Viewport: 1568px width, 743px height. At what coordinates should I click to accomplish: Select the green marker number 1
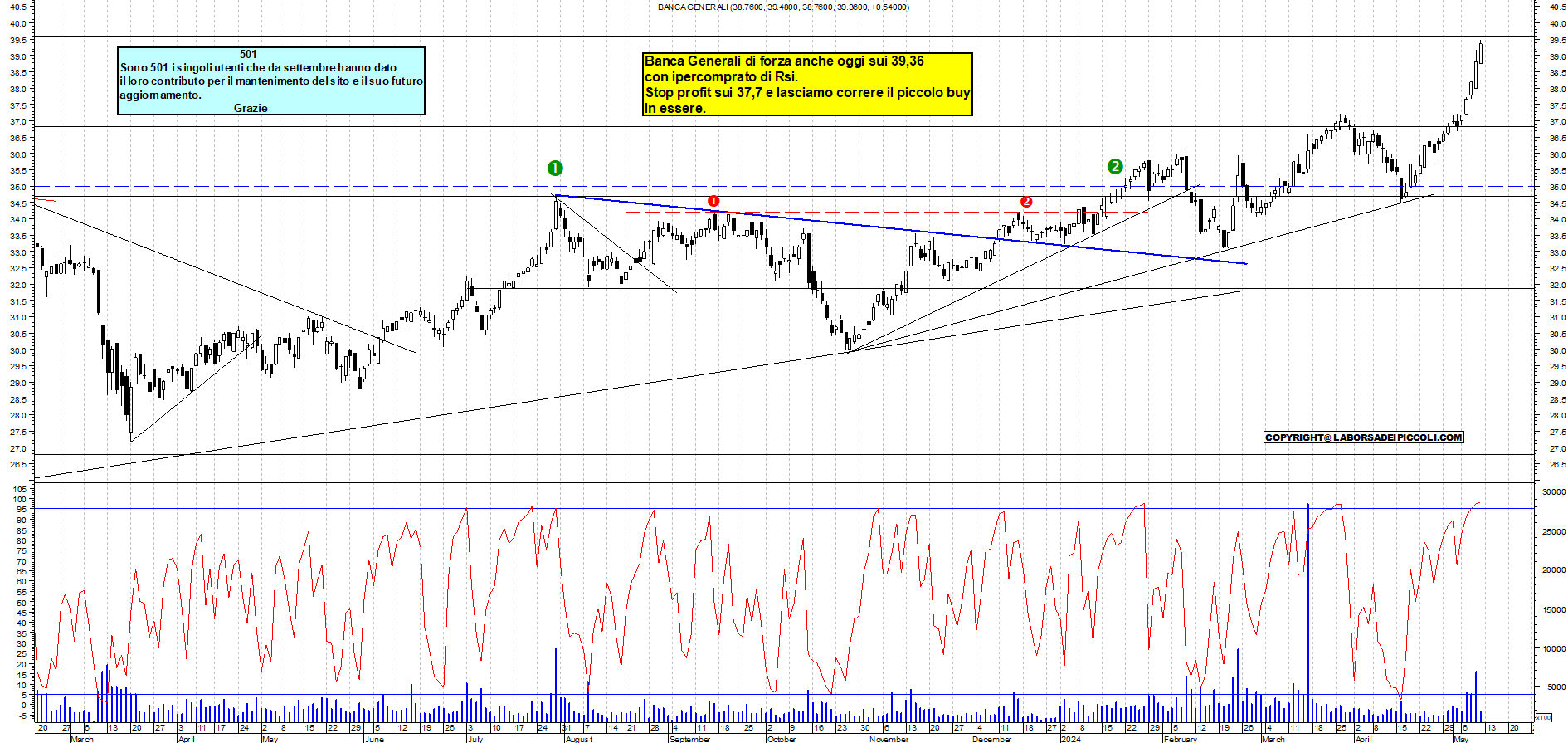(x=555, y=169)
